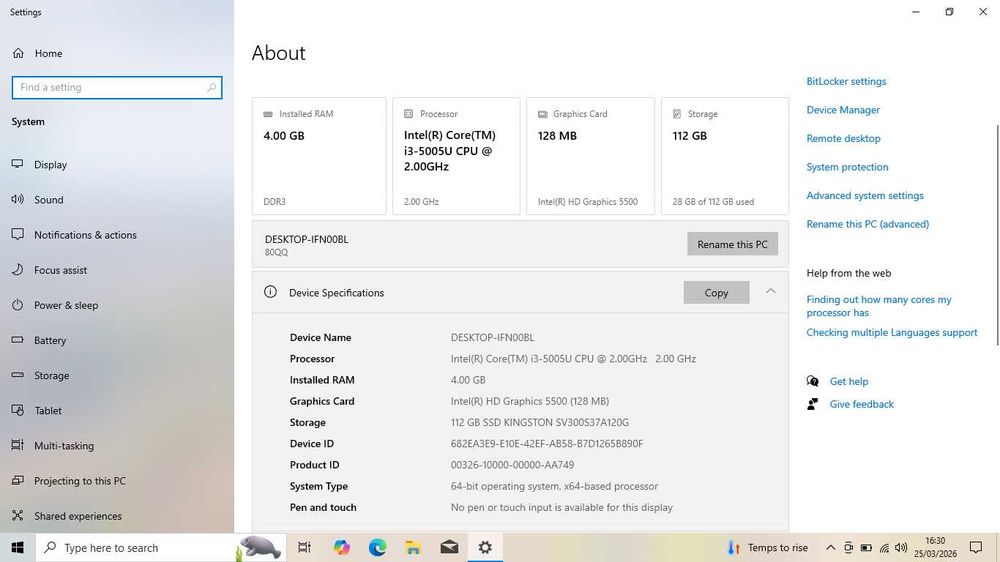This screenshot has height=562, width=1000.
Task: Open File Explorer from the taskbar
Action: pos(413,547)
